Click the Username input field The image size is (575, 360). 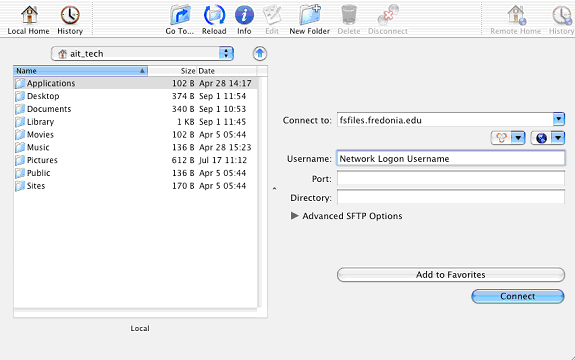(x=451, y=158)
